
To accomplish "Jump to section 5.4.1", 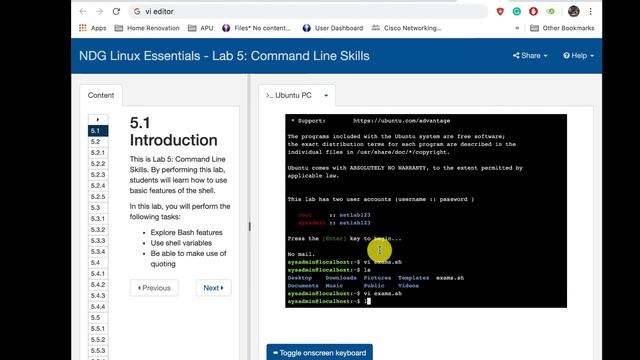I will click(x=98, y=274).
